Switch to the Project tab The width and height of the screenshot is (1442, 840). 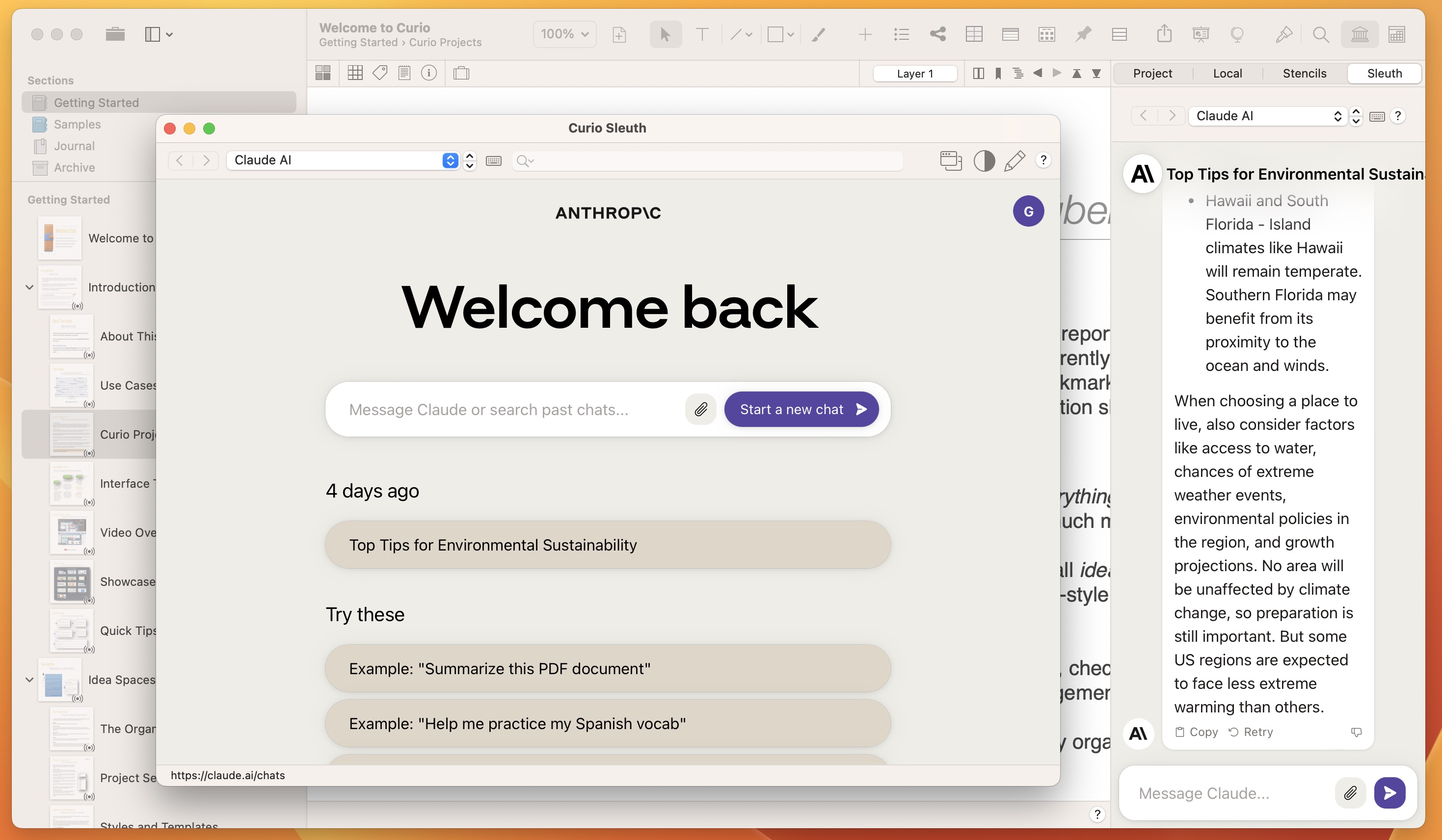1152,73
